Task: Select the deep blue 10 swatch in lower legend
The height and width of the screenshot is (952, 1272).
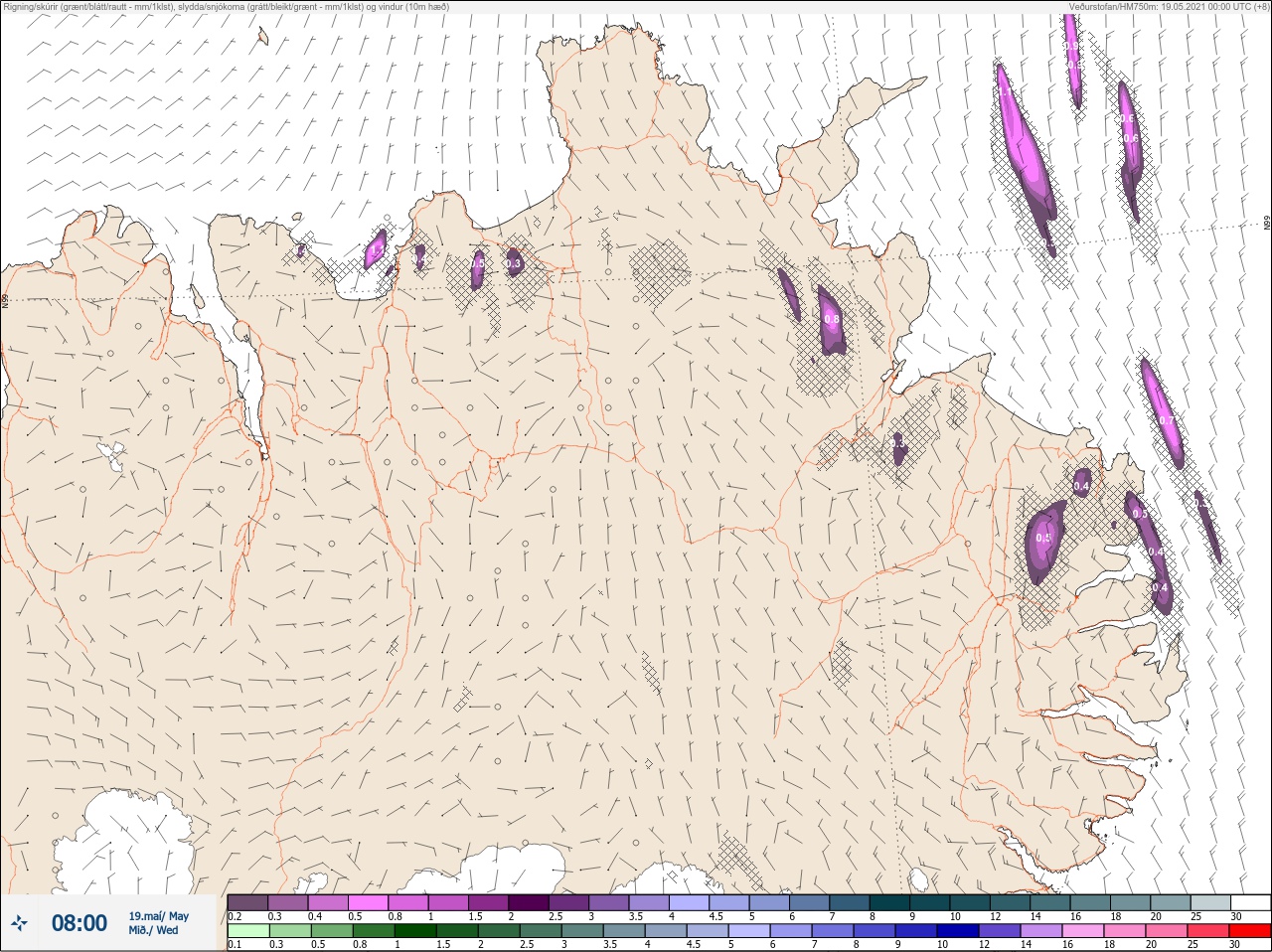Action: click(958, 931)
